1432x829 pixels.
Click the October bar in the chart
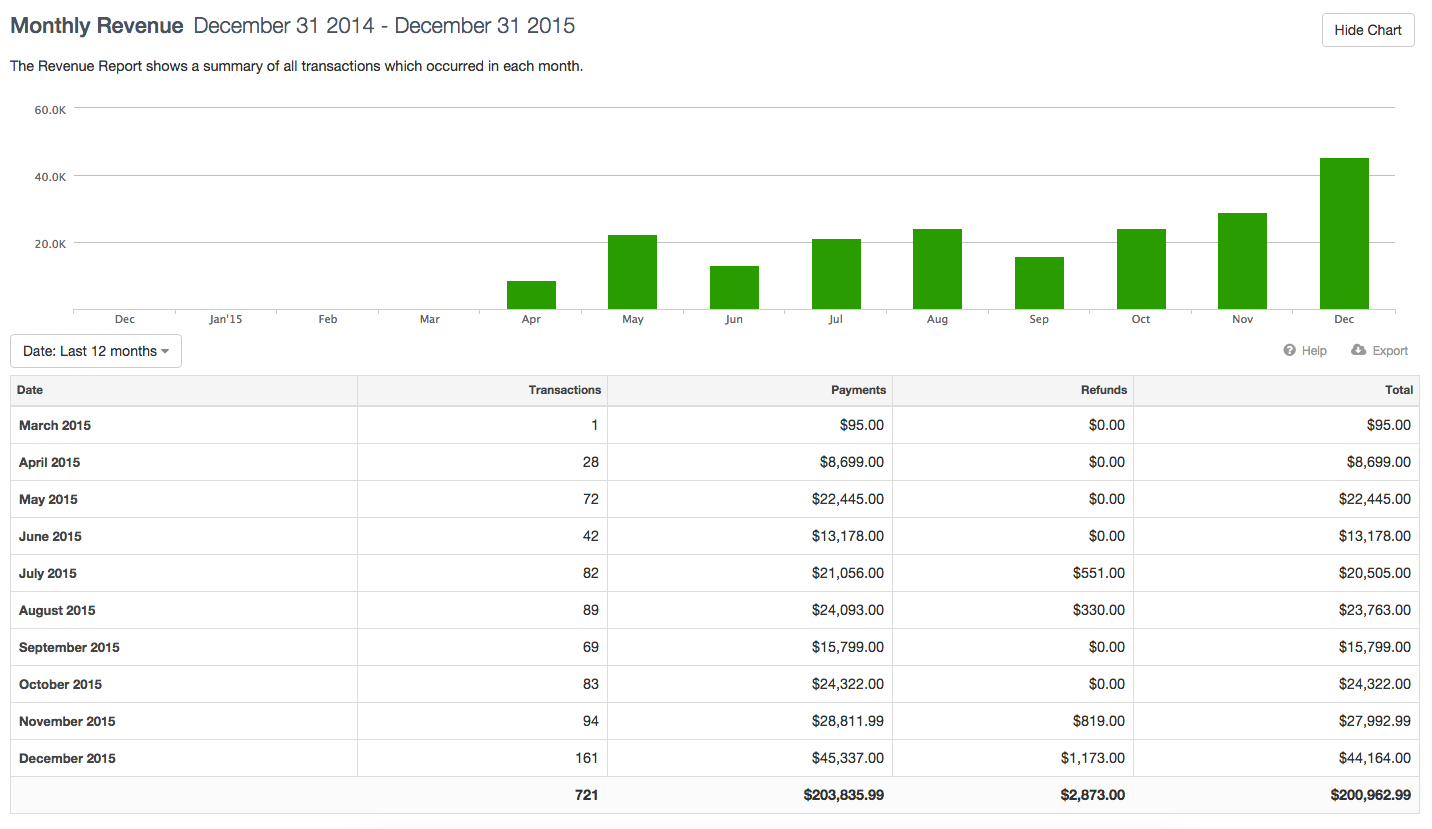tap(1141, 269)
